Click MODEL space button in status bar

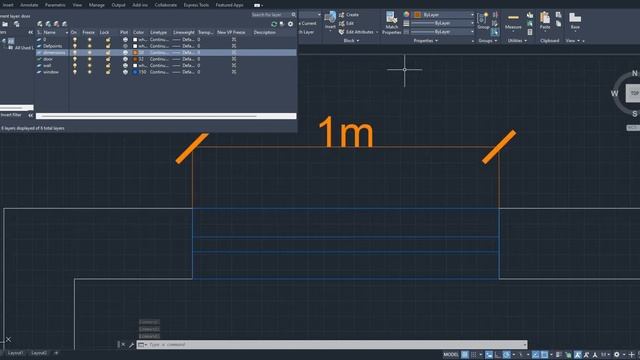pyautogui.click(x=451, y=355)
